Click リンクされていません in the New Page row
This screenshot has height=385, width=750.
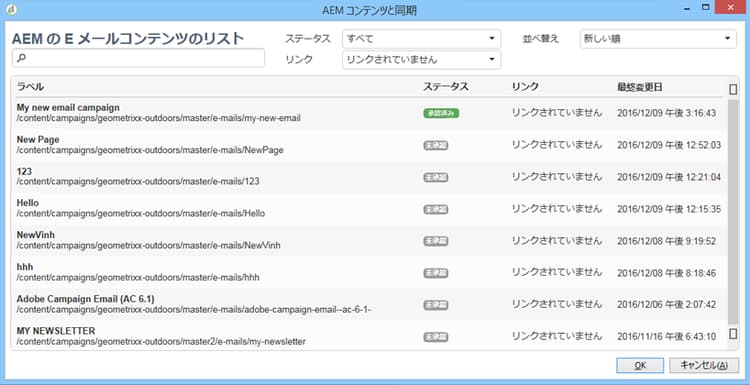(557, 145)
